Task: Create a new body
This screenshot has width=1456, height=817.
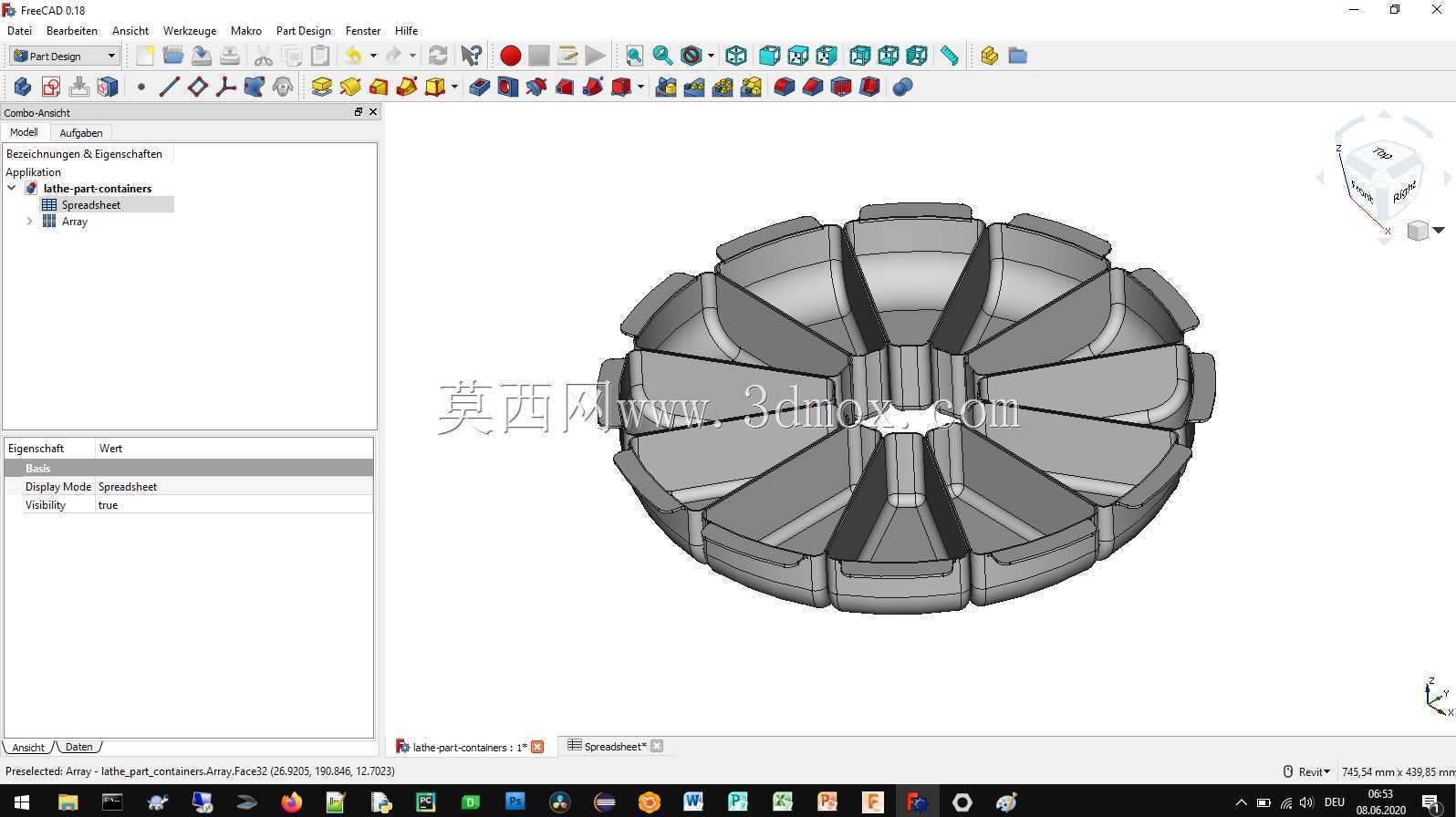Action: point(23,87)
